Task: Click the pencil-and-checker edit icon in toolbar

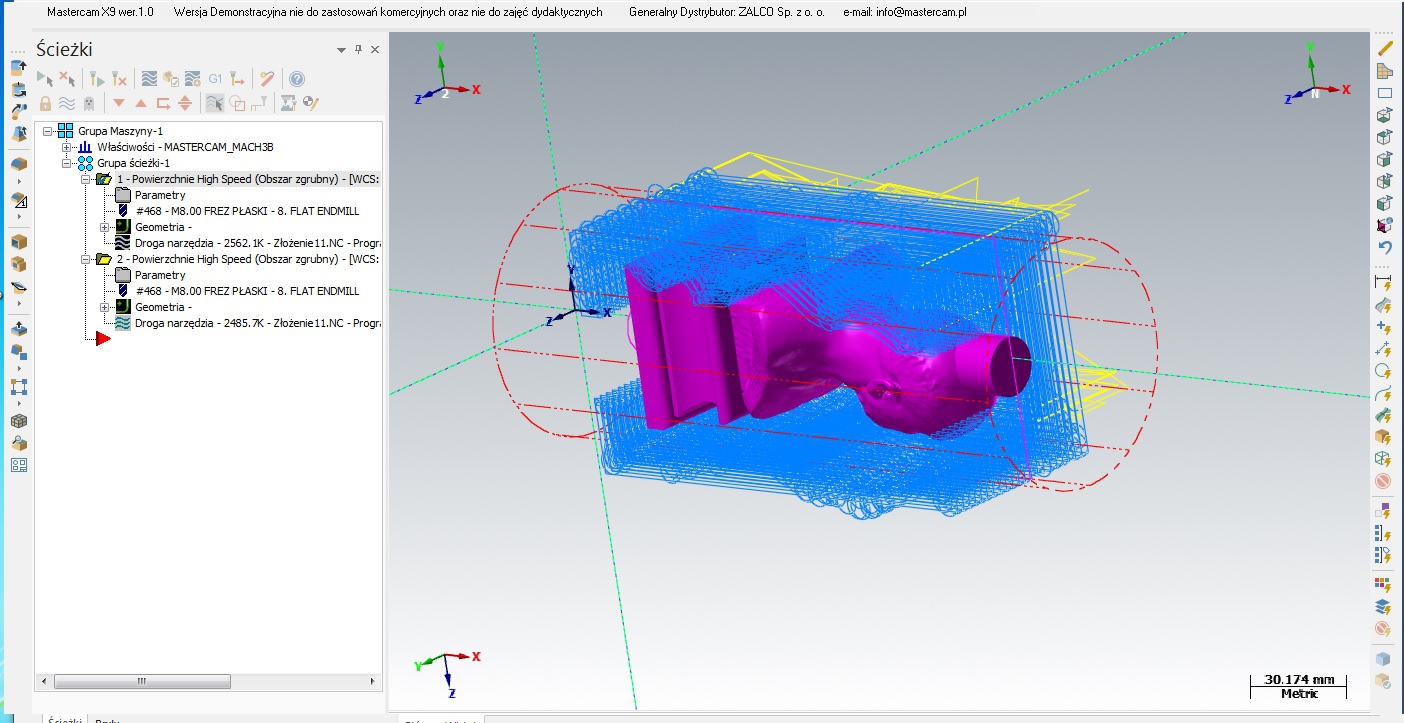Action: [311, 102]
